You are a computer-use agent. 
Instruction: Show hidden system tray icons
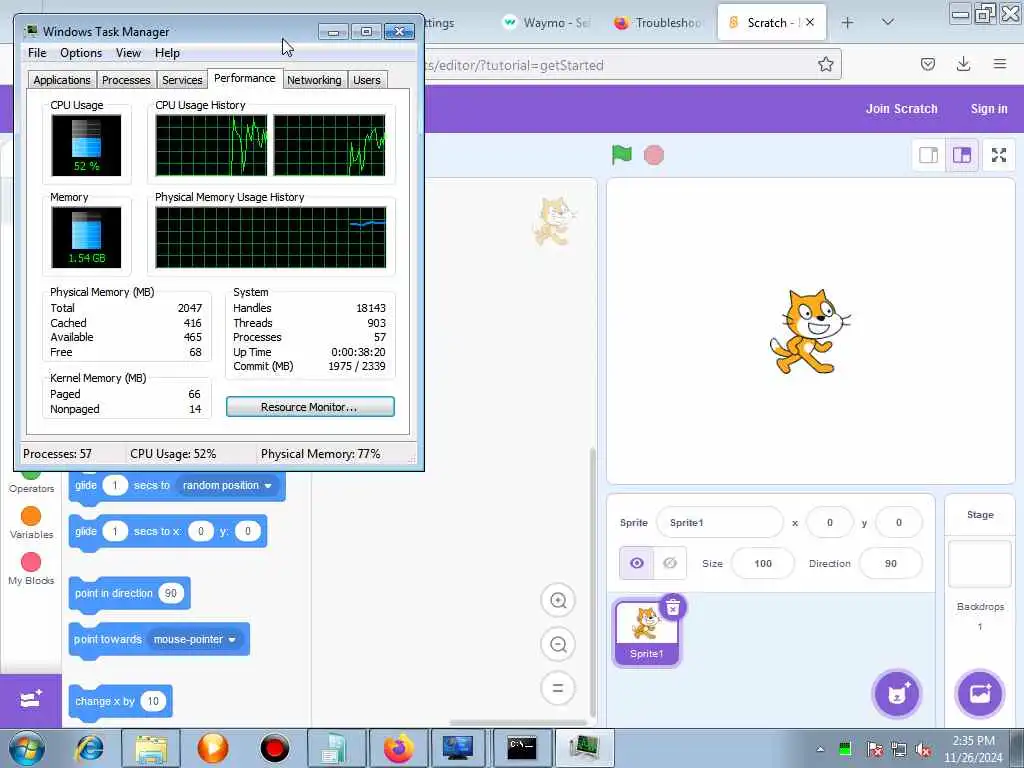click(x=820, y=749)
